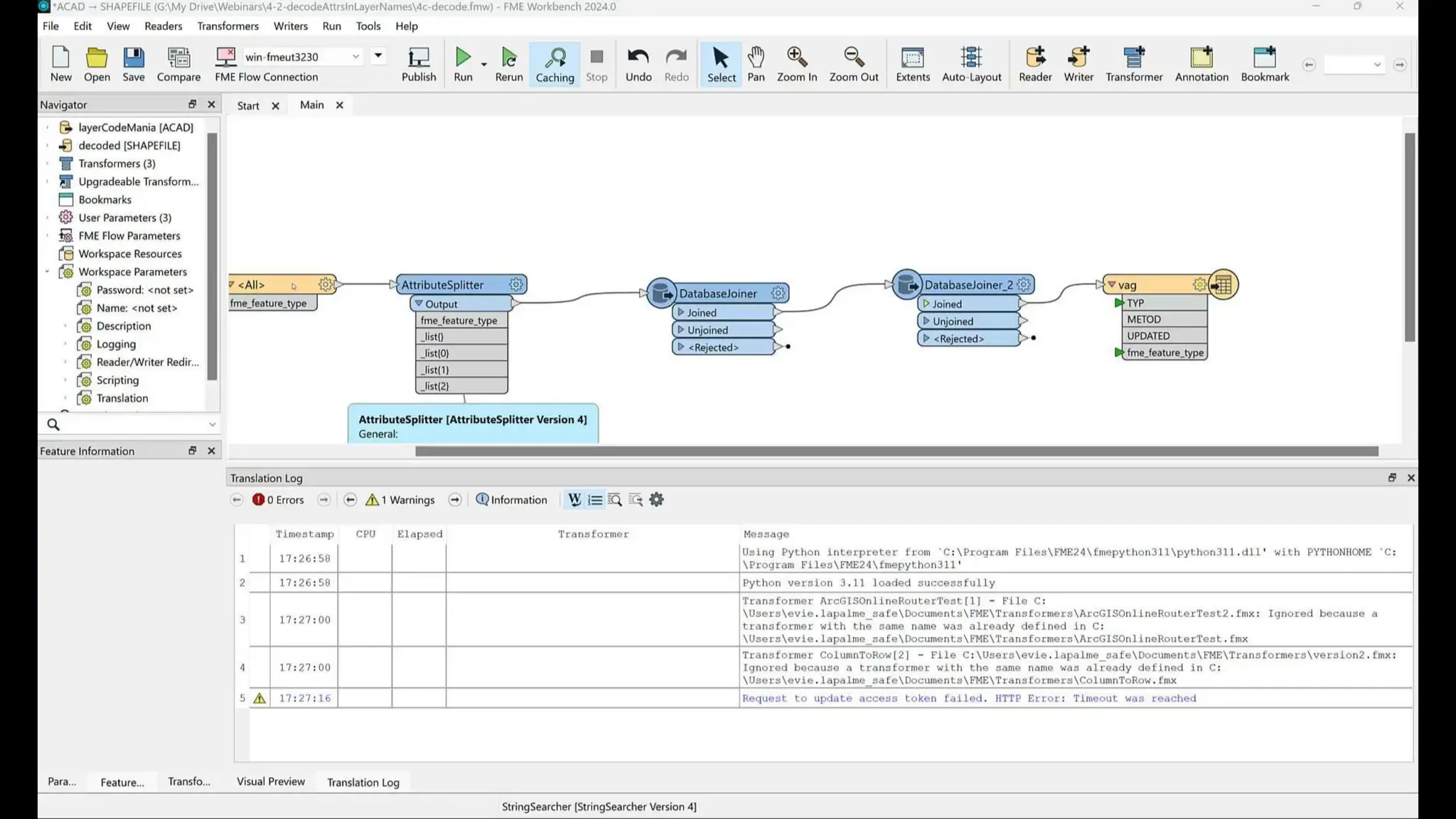Open AttributeSplitter parameters gear icon

tap(515, 284)
